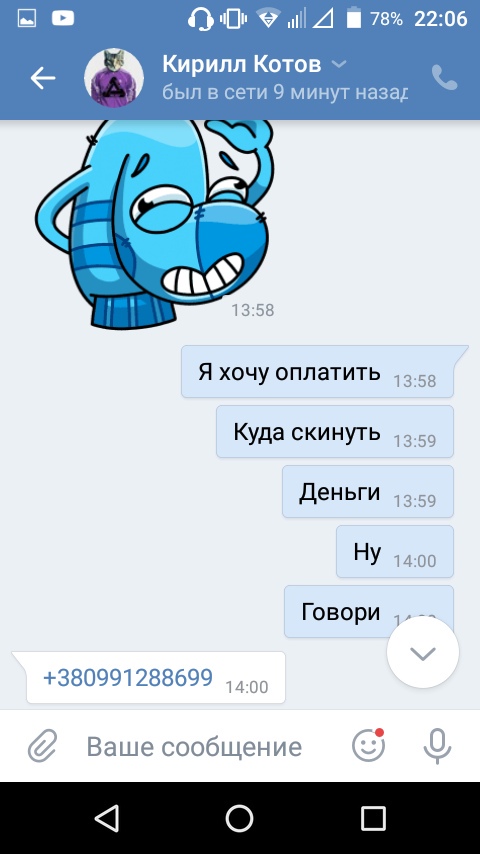The image size is (480, 854).
Task: Tap the Говори message bubble
Action: 369,611
